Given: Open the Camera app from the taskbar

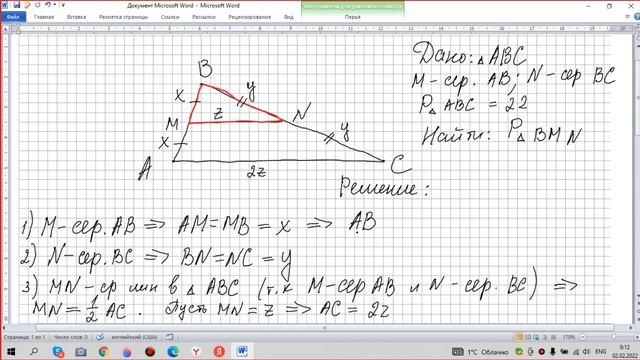Looking at the screenshot, I should pos(81,351).
